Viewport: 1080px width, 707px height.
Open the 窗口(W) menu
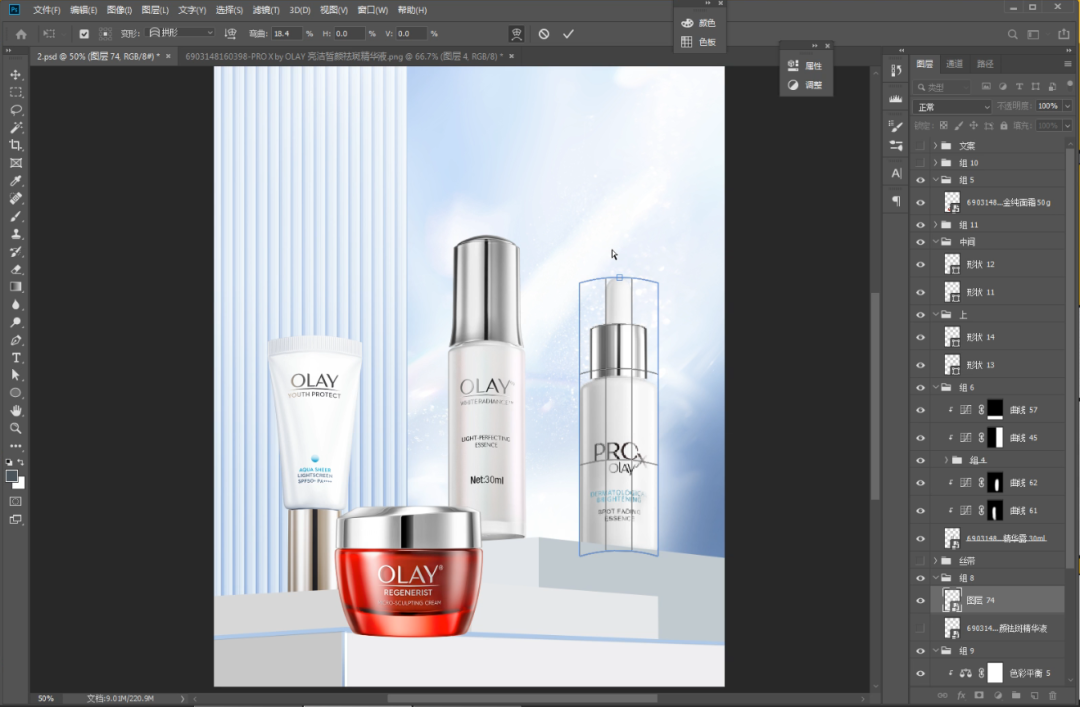(x=373, y=10)
